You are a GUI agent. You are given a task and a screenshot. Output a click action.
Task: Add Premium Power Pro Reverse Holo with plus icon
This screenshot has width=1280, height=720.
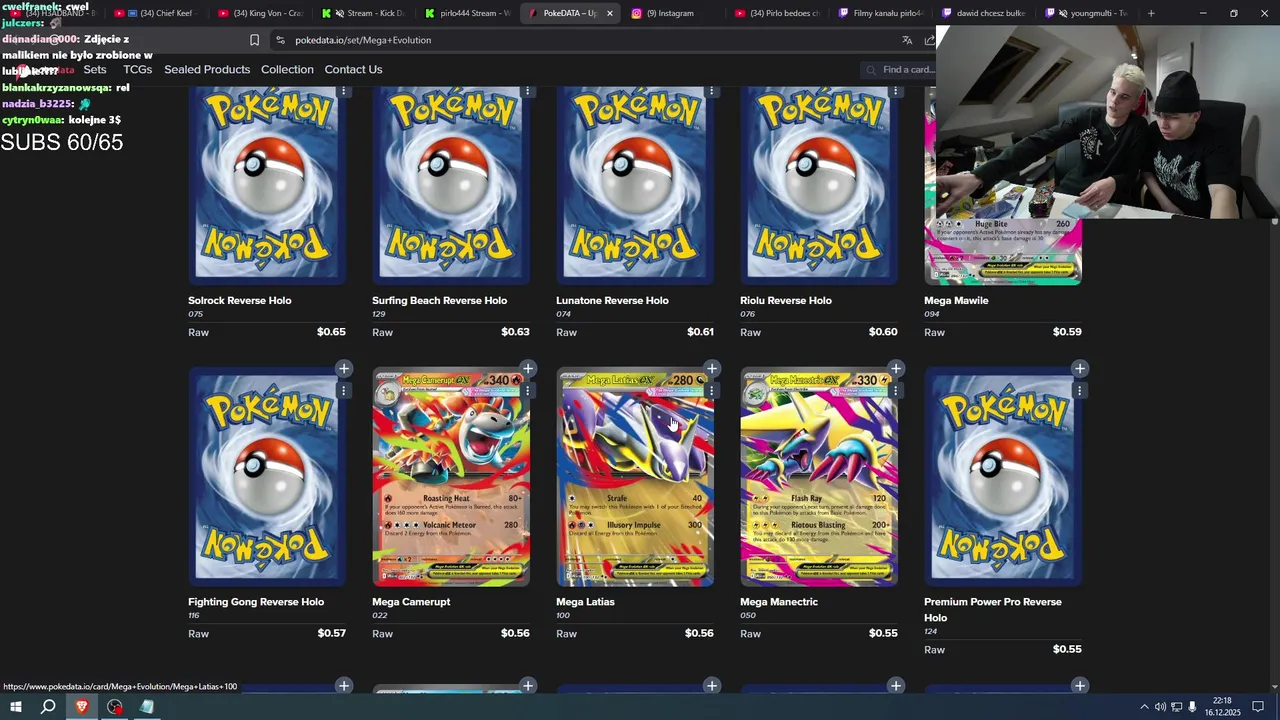[x=1080, y=369]
